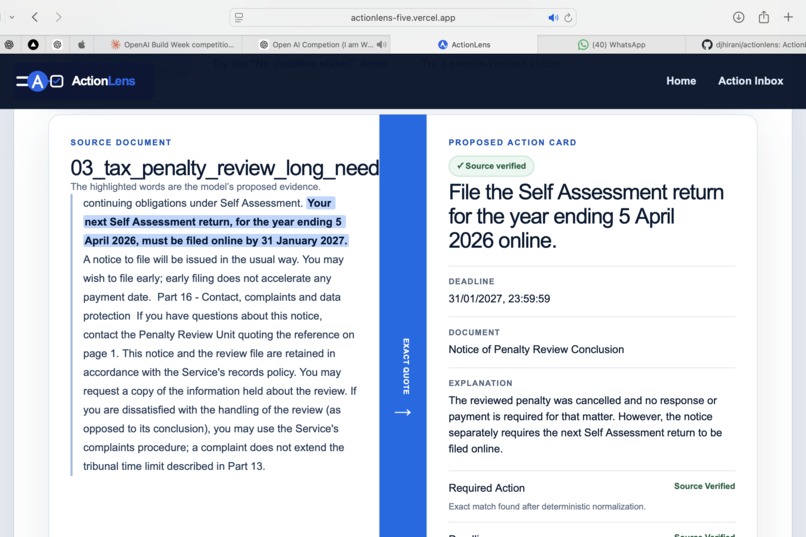Screen dimensions: 806x537
Task: Open the sidebar dropdown chevron
Action: pos(11,17)
